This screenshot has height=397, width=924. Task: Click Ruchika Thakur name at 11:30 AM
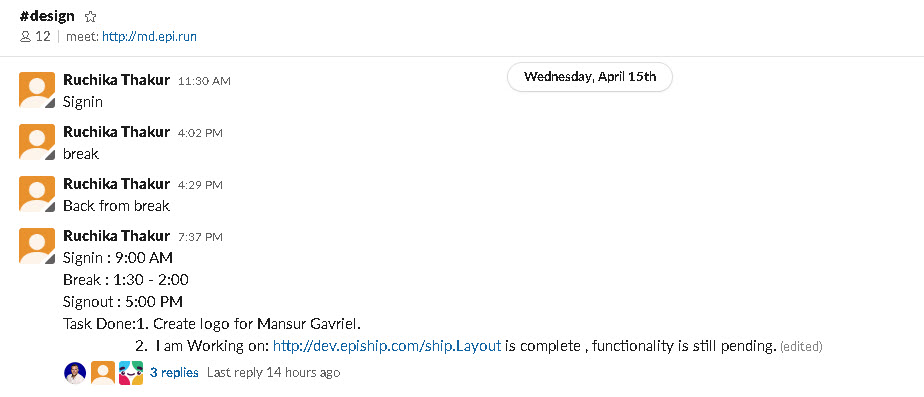tap(117, 80)
